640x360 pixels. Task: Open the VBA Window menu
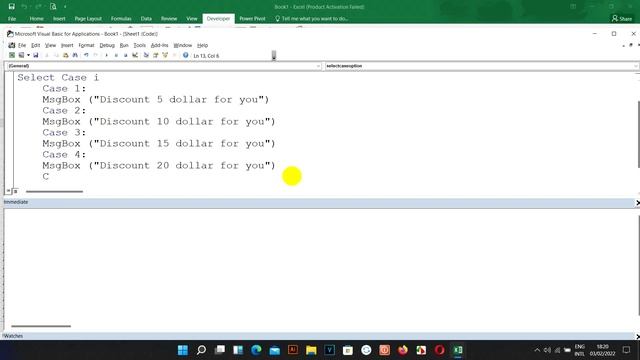coord(182,45)
